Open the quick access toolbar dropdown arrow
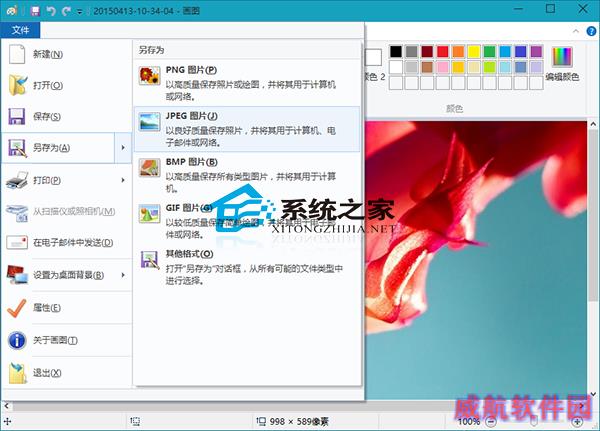This screenshot has height=431, width=600. click(x=80, y=11)
